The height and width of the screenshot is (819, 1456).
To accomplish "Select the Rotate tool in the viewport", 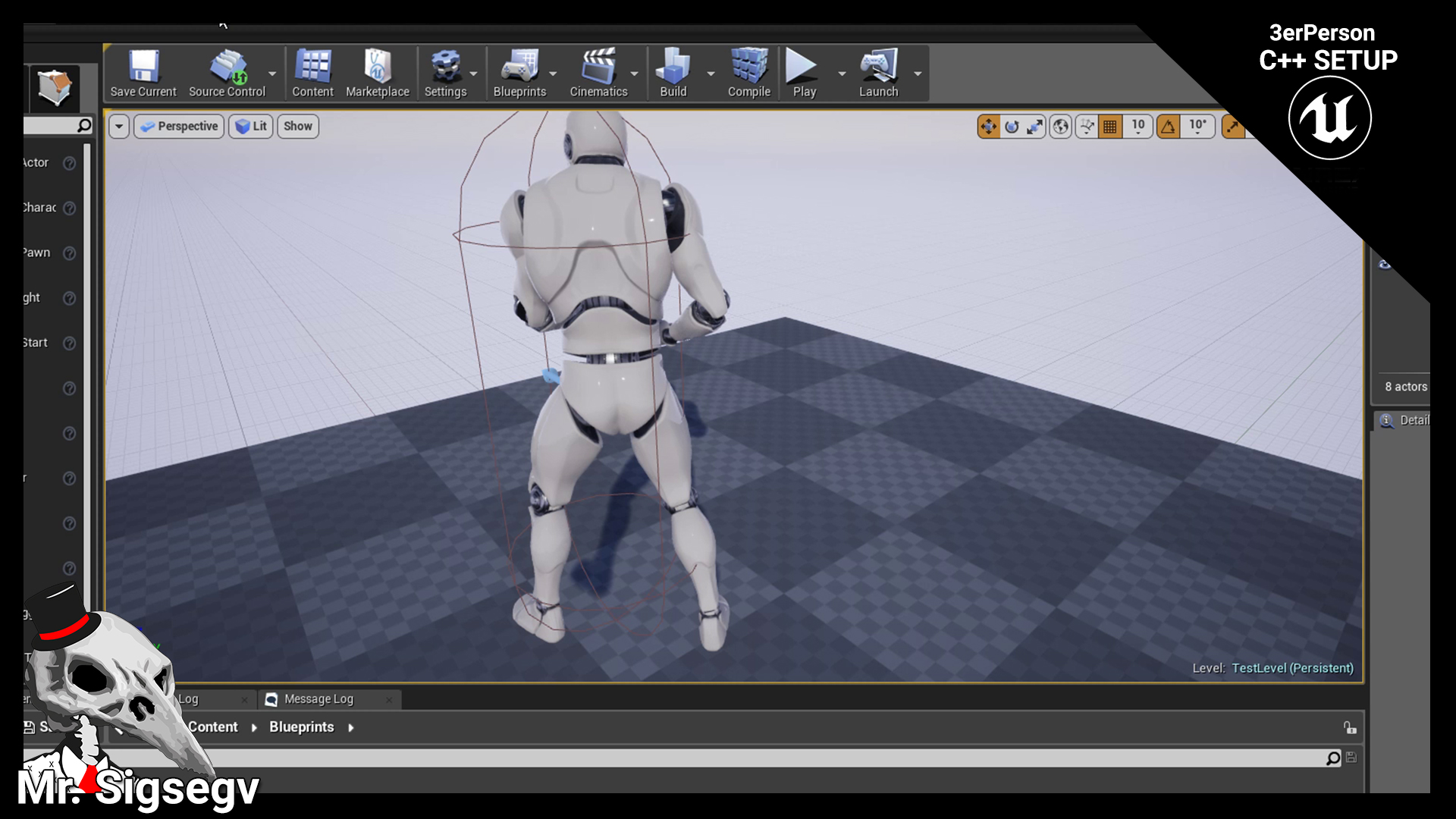I will pyautogui.click(x=1012, y=127).
